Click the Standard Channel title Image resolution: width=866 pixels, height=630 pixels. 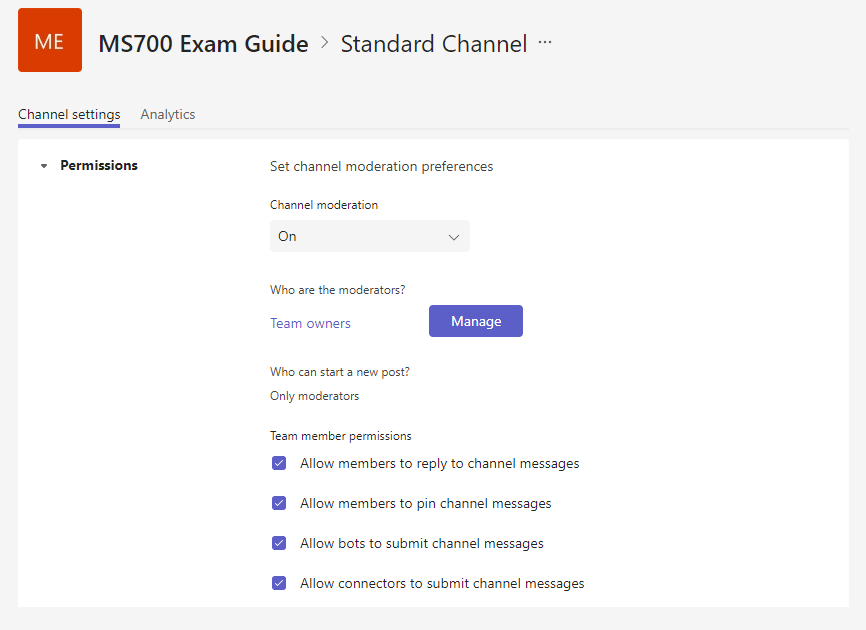[433, 44]
